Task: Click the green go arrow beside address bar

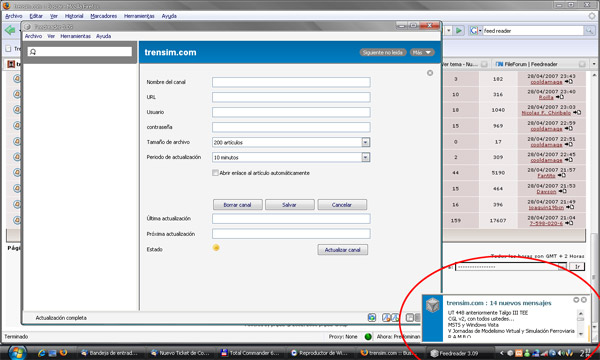Action: 459,31
